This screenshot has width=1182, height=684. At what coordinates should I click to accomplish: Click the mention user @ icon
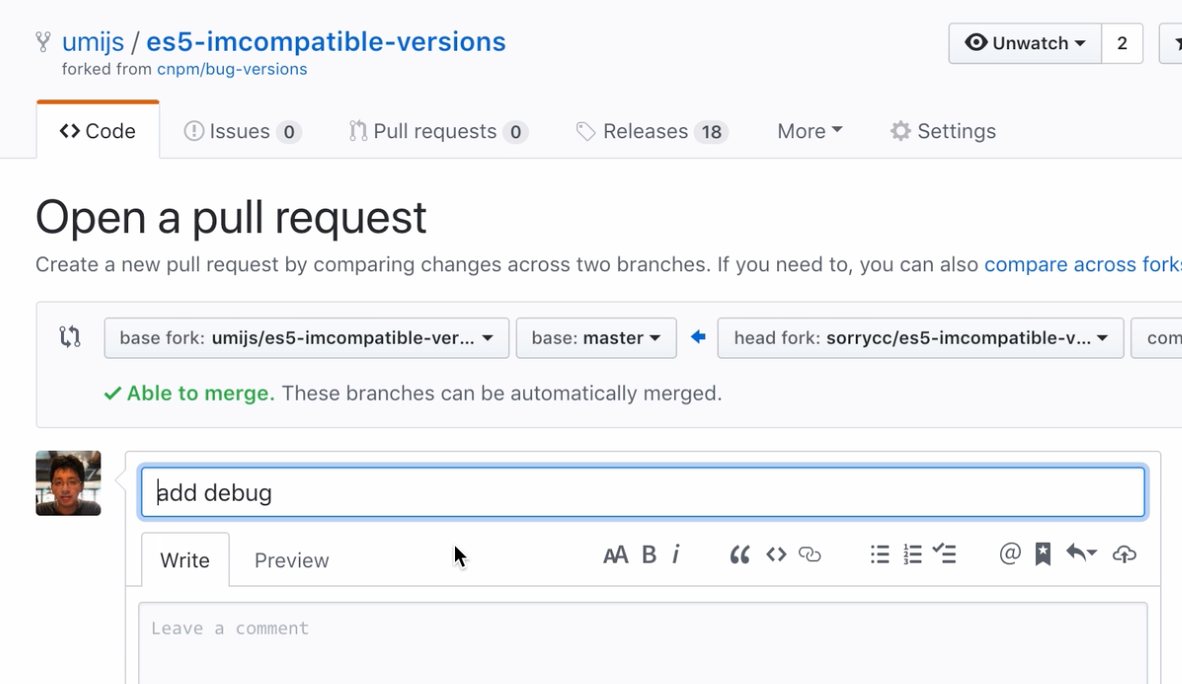1010,554
